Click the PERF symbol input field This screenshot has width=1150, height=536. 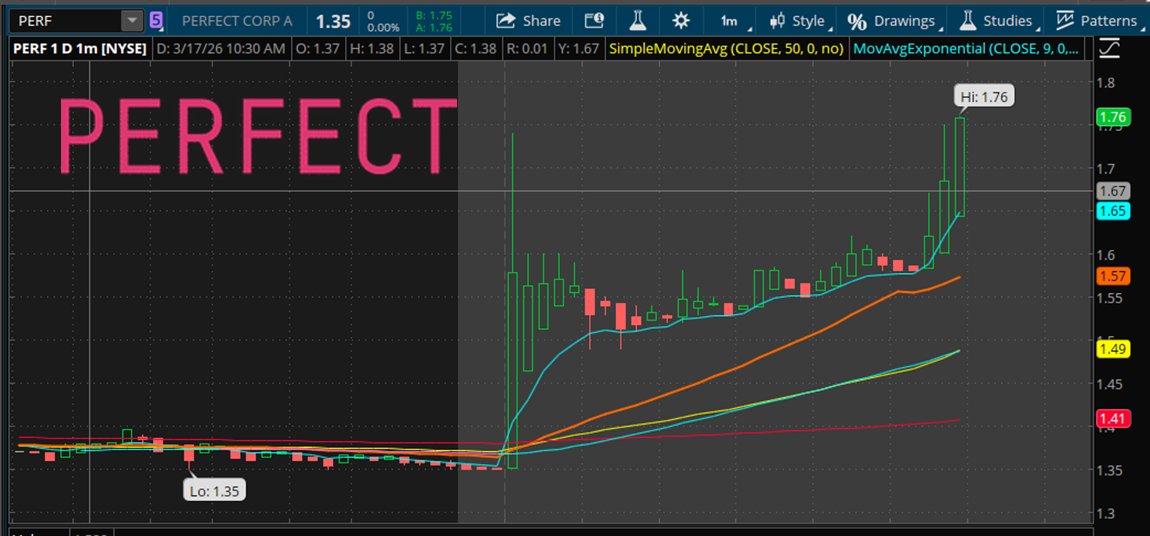click(66, 21)
